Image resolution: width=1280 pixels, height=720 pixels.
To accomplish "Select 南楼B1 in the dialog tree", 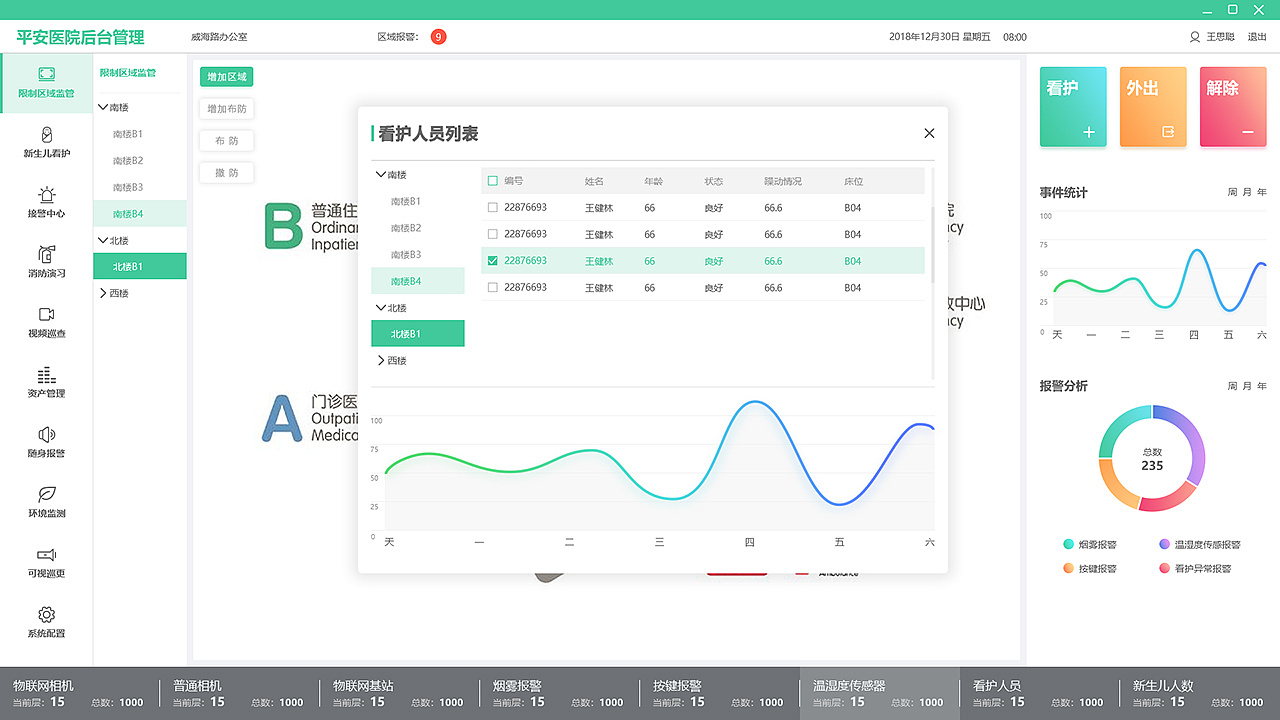I will [406, 201].
